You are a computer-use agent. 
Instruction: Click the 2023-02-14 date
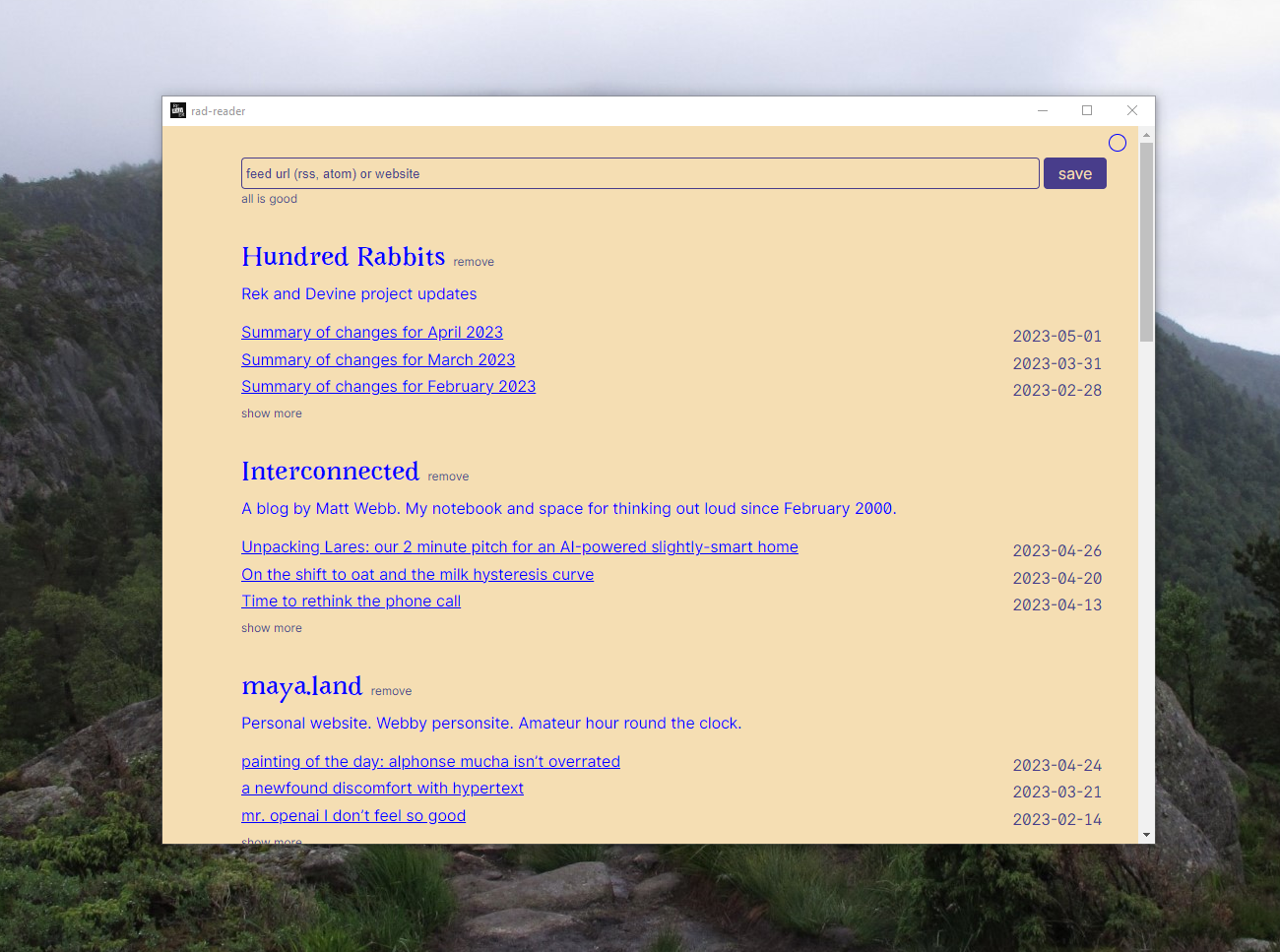pyautogui.click(x=1057, y=820)
